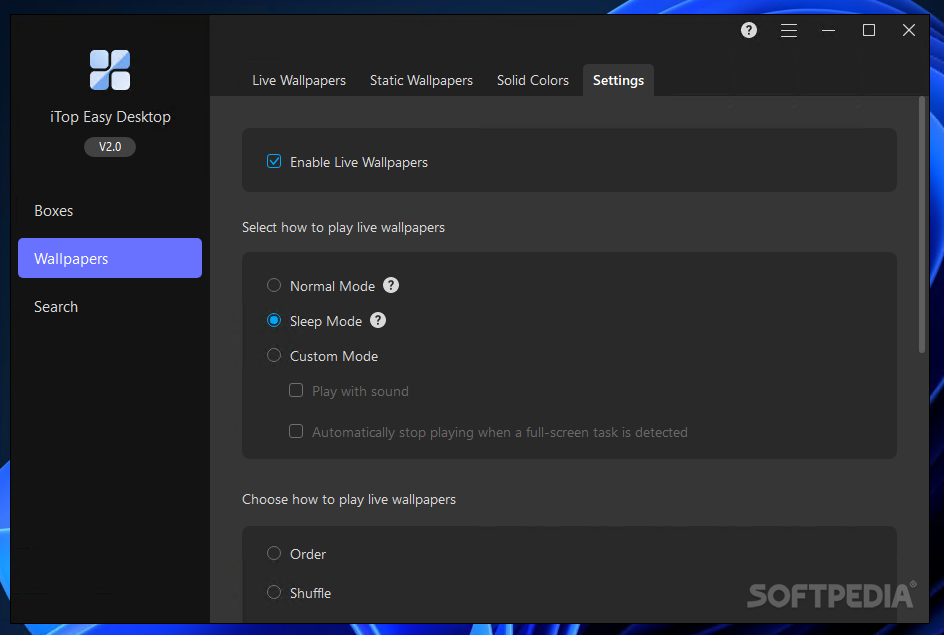This screenshot has height=635, width=944.
Task: Open the Static Wallpapers tab
Action: tap(421, 80)
